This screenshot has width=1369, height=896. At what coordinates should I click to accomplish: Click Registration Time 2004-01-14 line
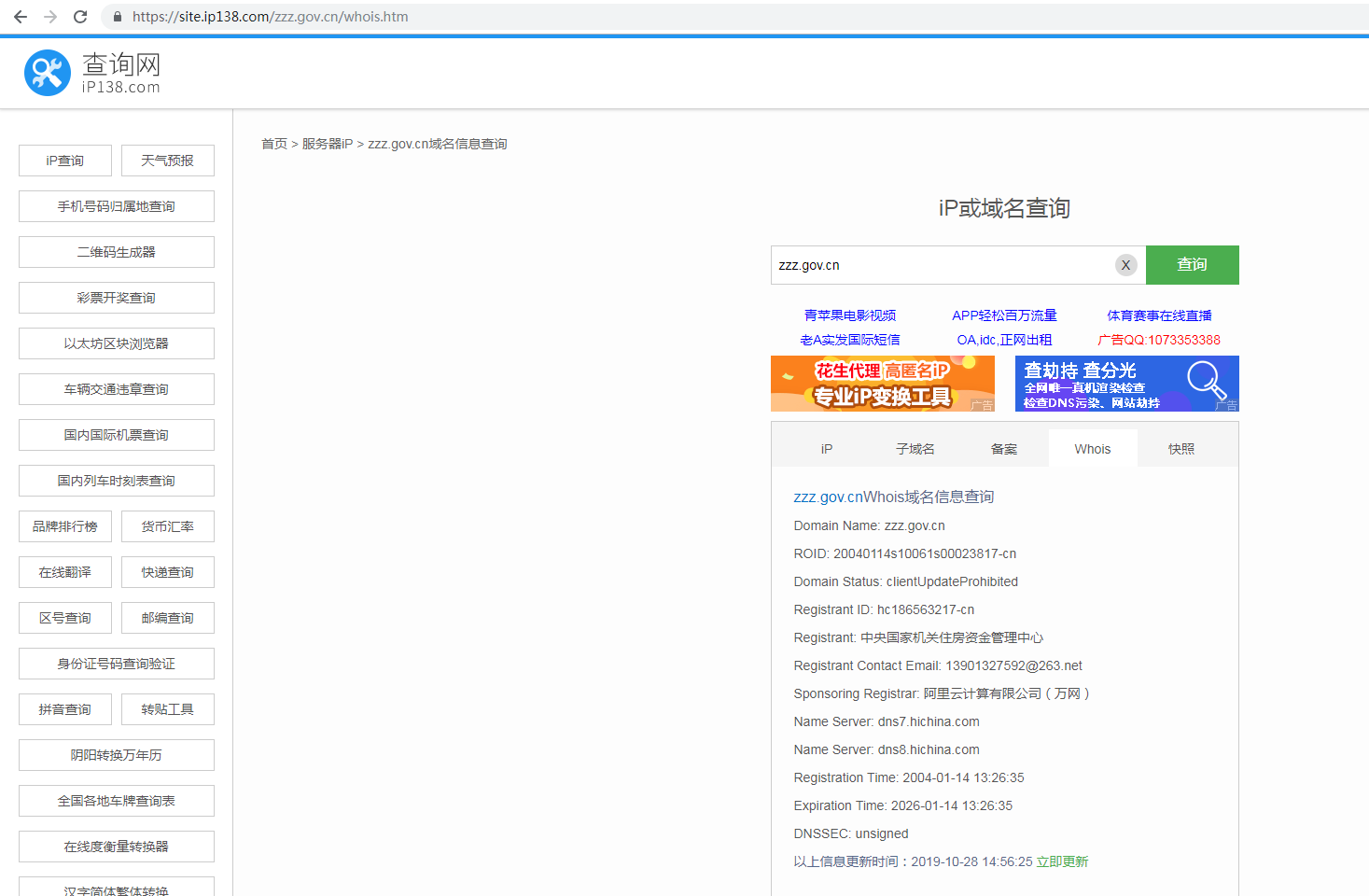coord(909,777)
